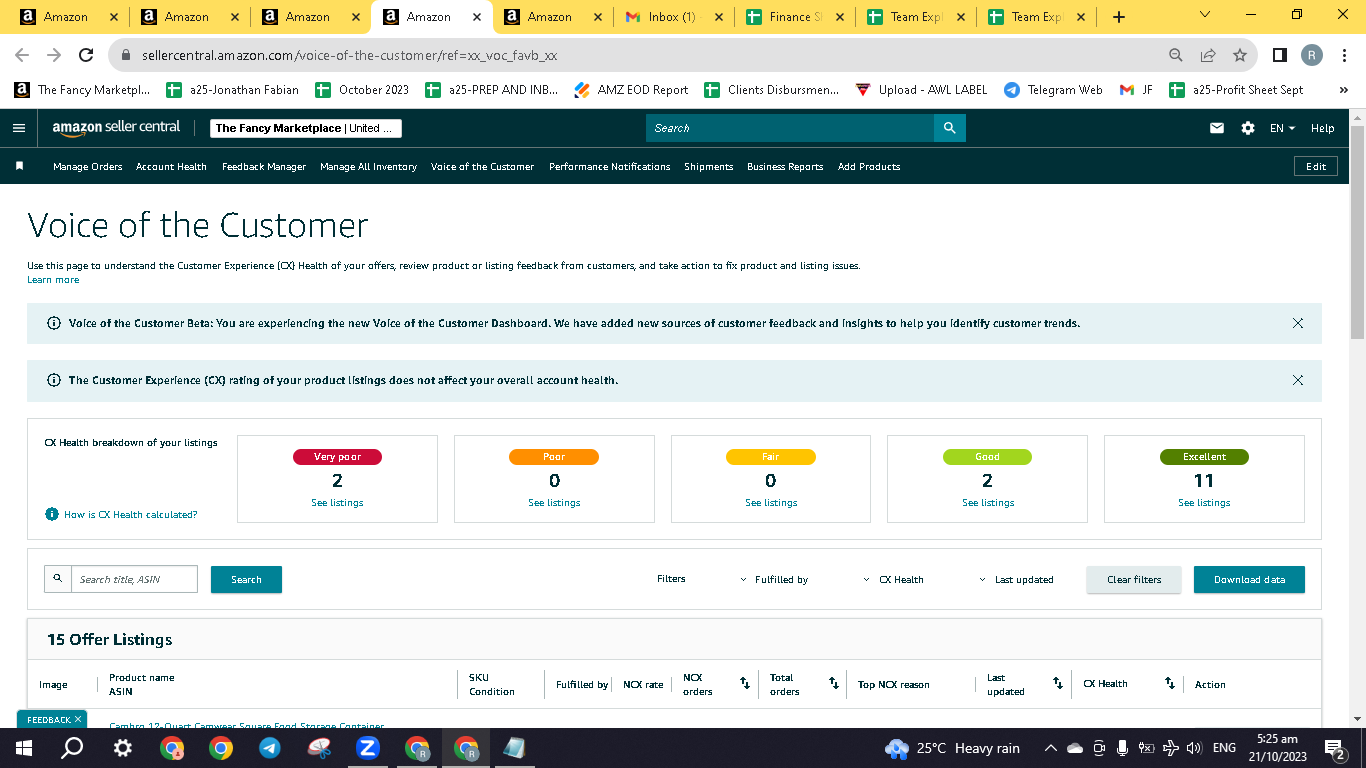Click Clear filters
Screen dimensions: 1366x768
[1134, 580]
